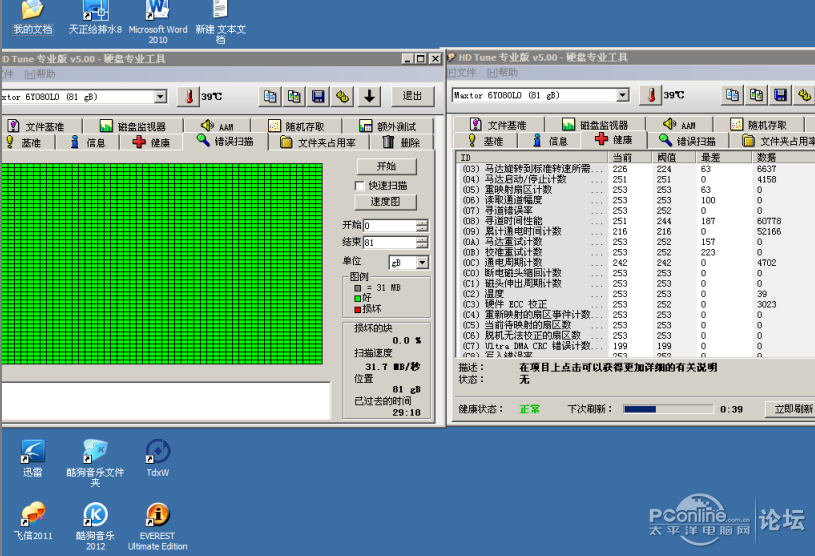Image resolution: width=815 pixels, height=556 pixels.
Task: Select 马达启动/停止计数 row
Action: (x=636, y=179)
